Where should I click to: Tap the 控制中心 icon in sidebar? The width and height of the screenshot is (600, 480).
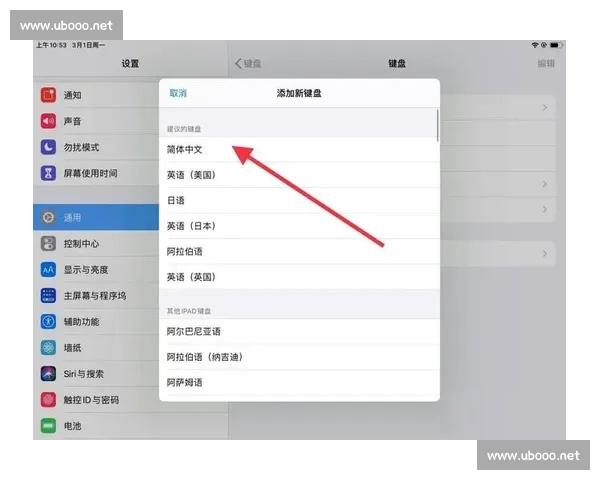pos(48,244)
